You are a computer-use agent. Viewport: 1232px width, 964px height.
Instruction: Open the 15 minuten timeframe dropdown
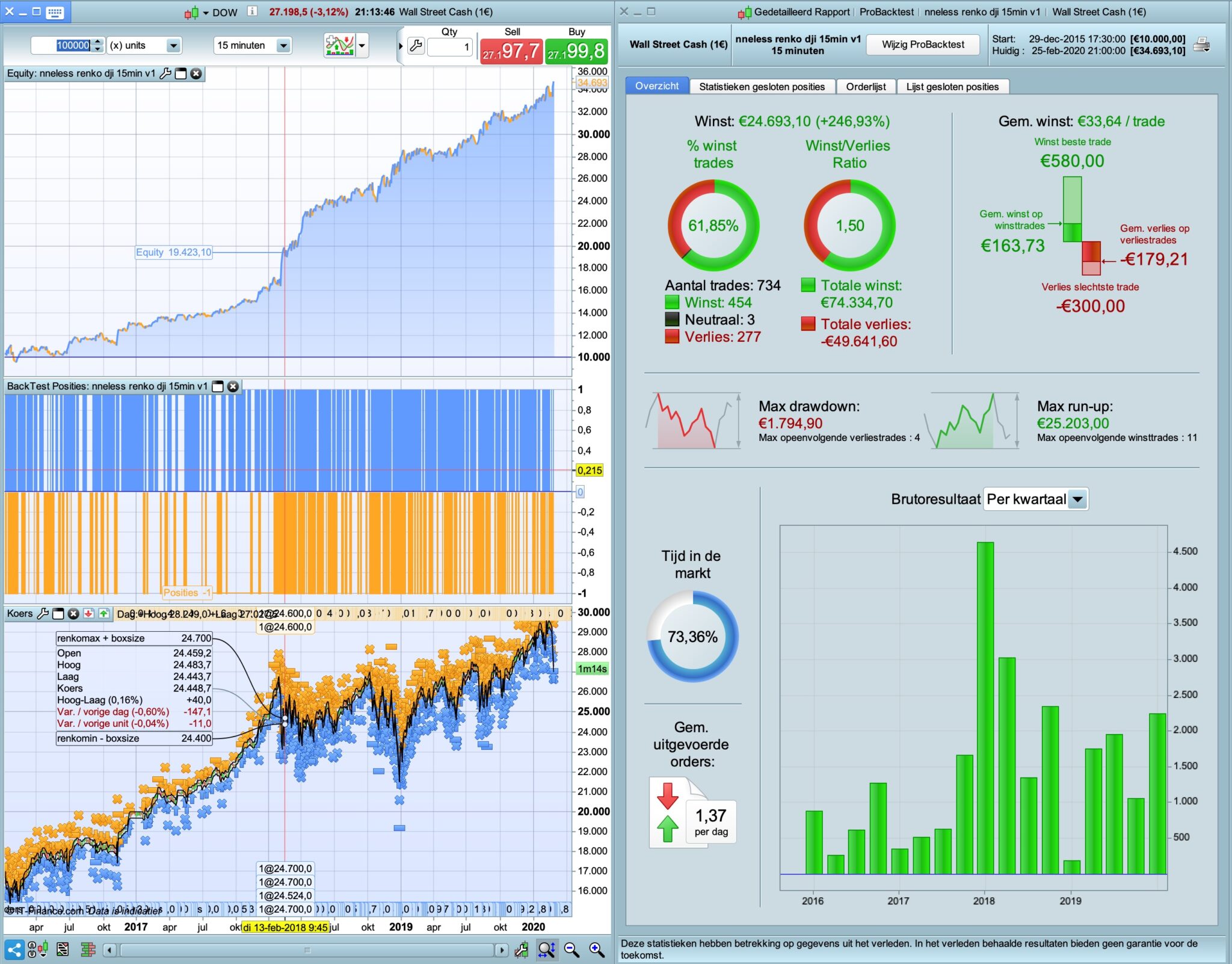point(283,46)
